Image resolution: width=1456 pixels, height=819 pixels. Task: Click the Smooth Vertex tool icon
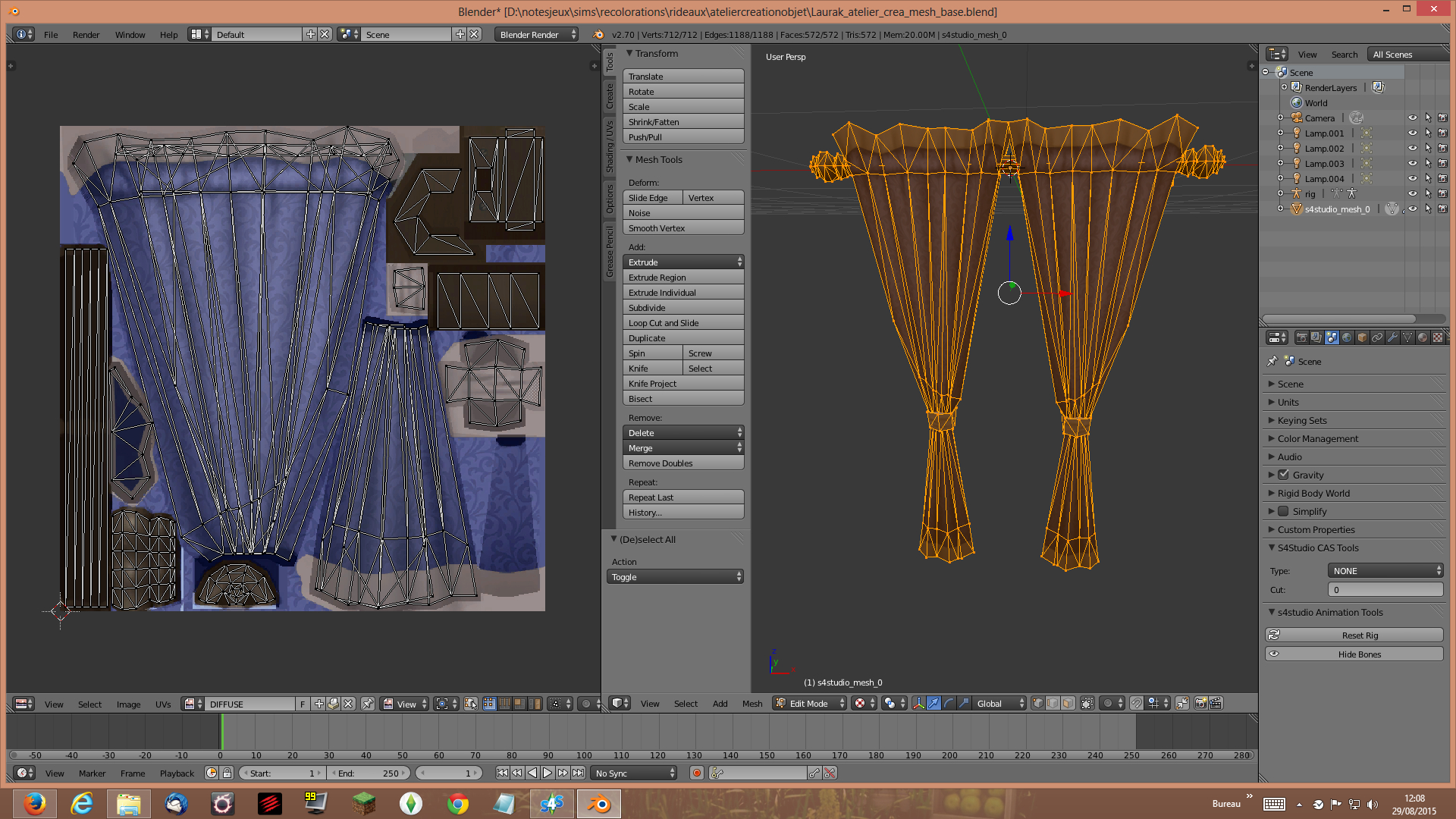[x=684, y=228]
